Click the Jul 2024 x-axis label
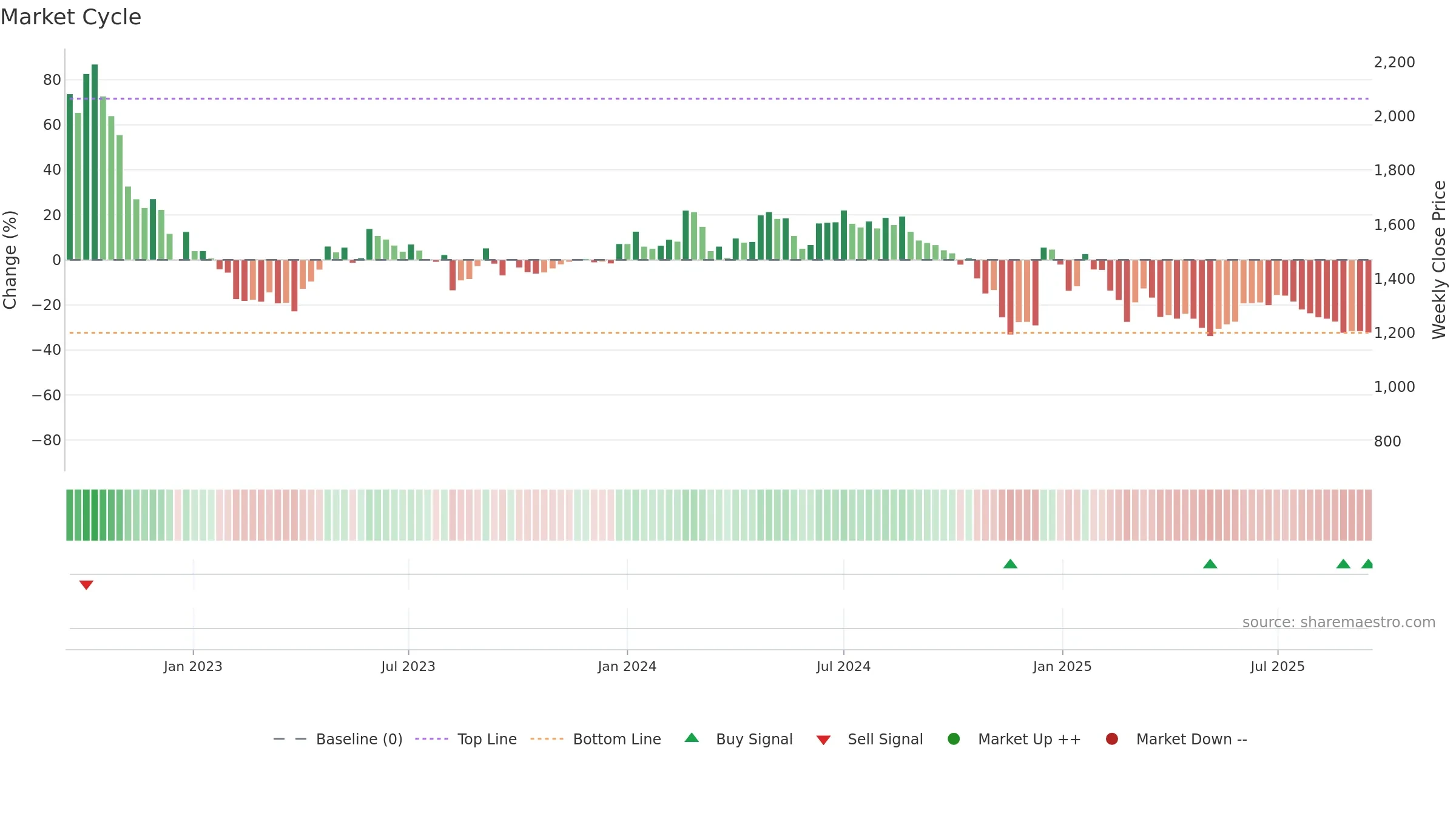Screen dimensions: 1456x819 tap(843, 667)
